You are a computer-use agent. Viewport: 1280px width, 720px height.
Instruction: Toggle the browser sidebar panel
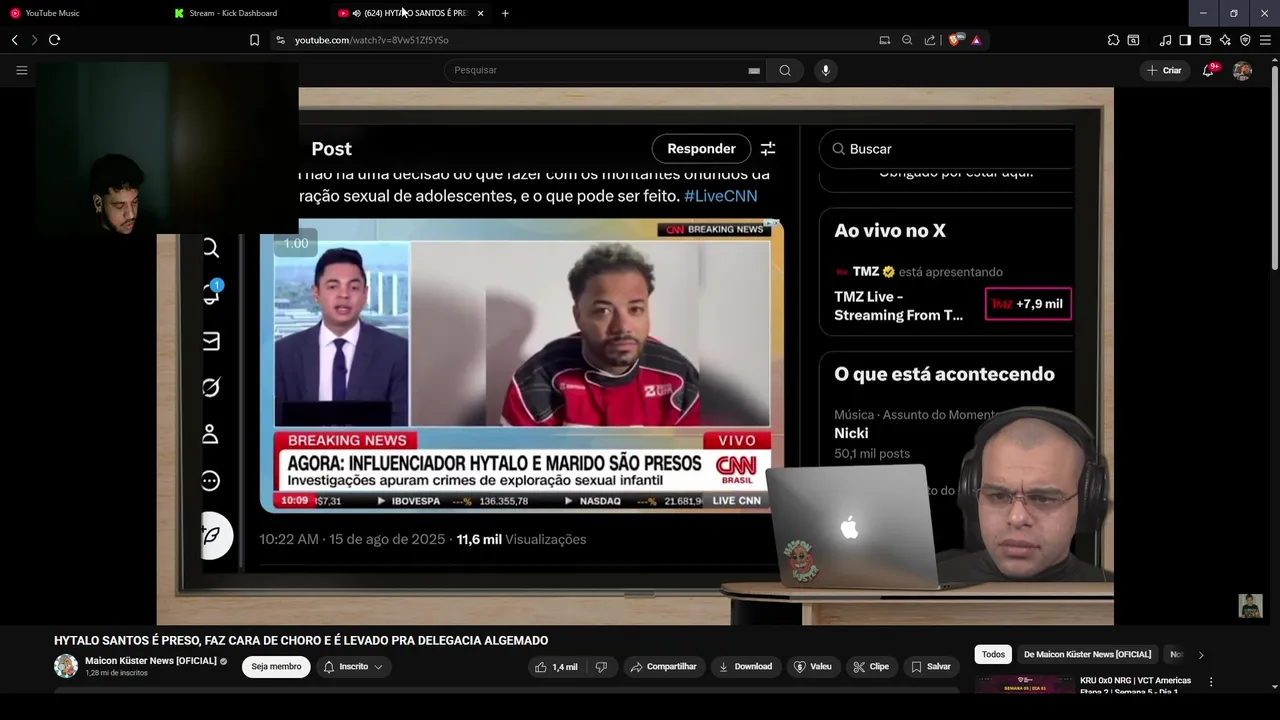point(1185,40)
